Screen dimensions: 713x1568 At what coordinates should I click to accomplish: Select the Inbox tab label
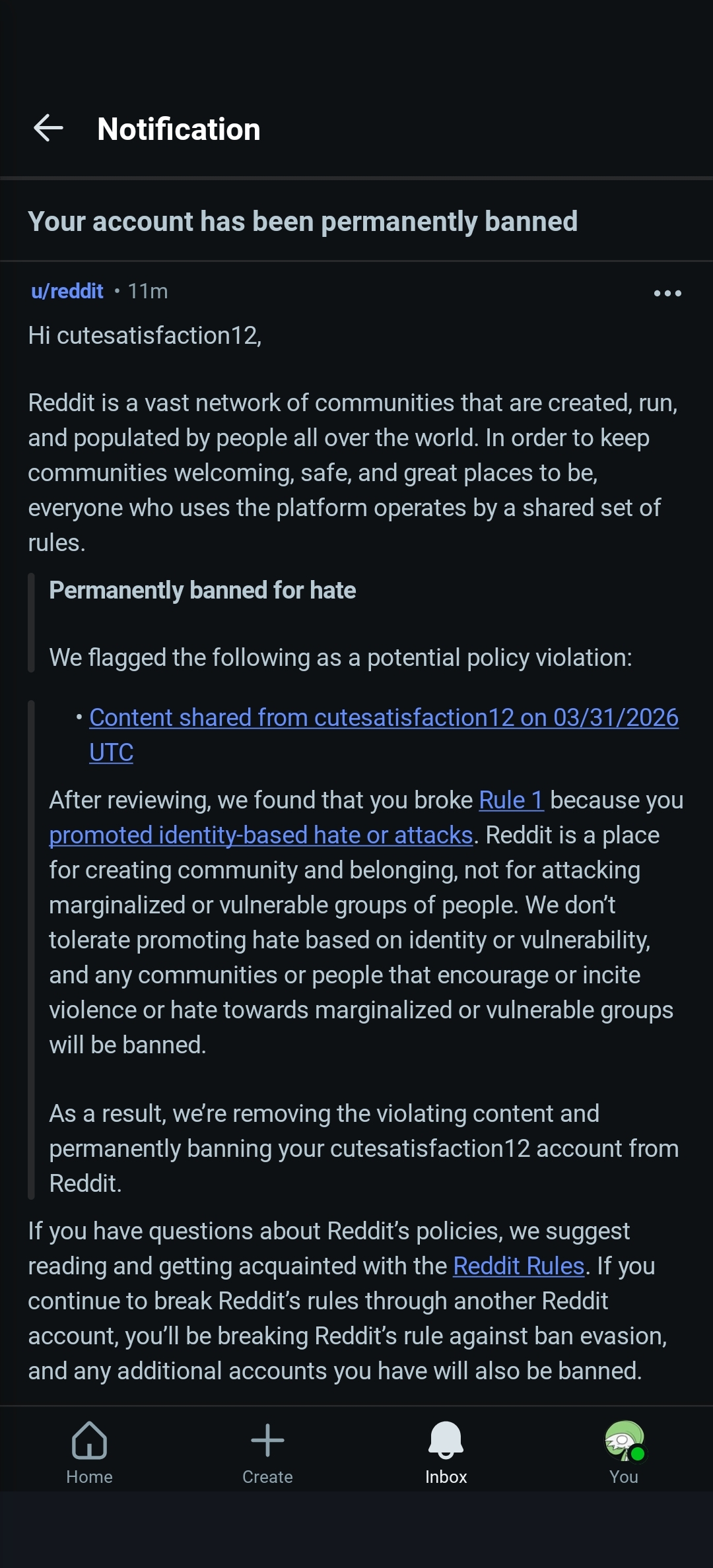click(x=446, y=1477)
